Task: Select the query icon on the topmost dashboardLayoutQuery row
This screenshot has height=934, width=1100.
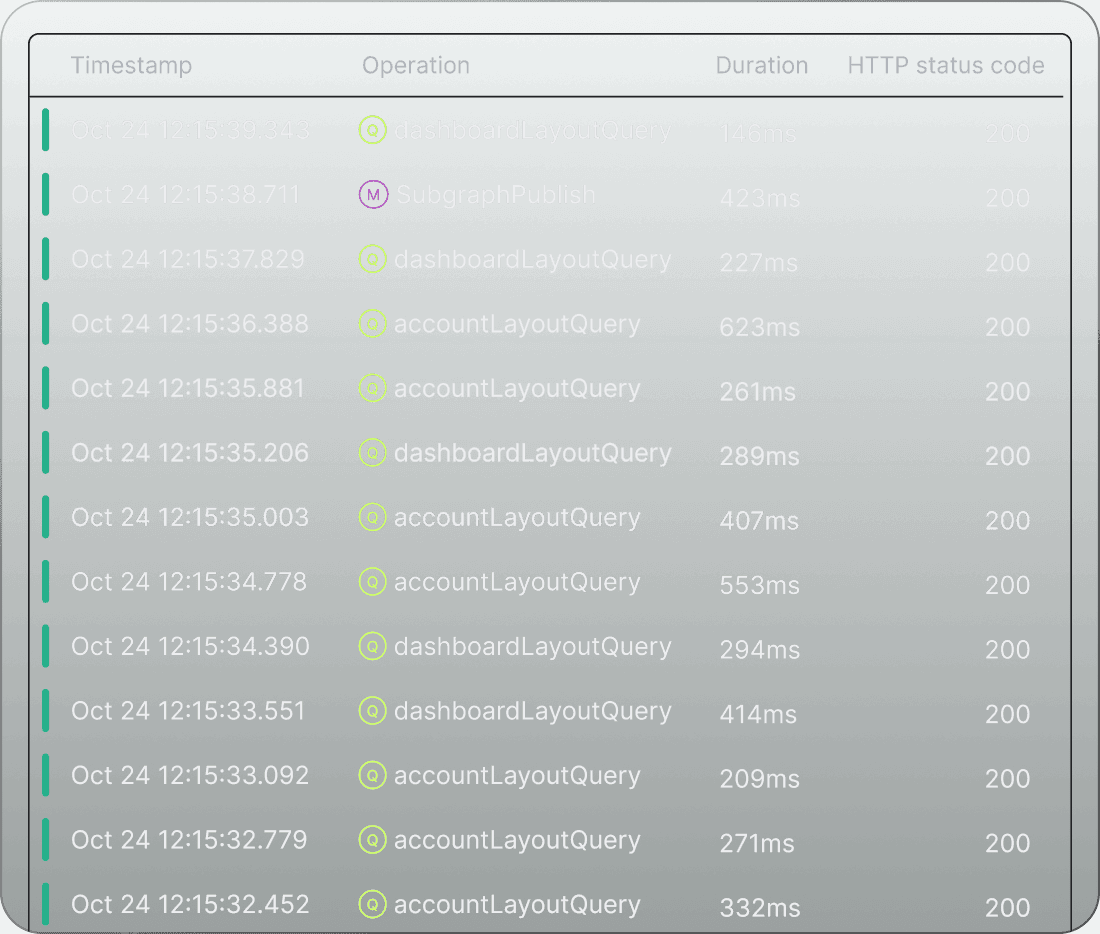Action: (x=373, y=131)
